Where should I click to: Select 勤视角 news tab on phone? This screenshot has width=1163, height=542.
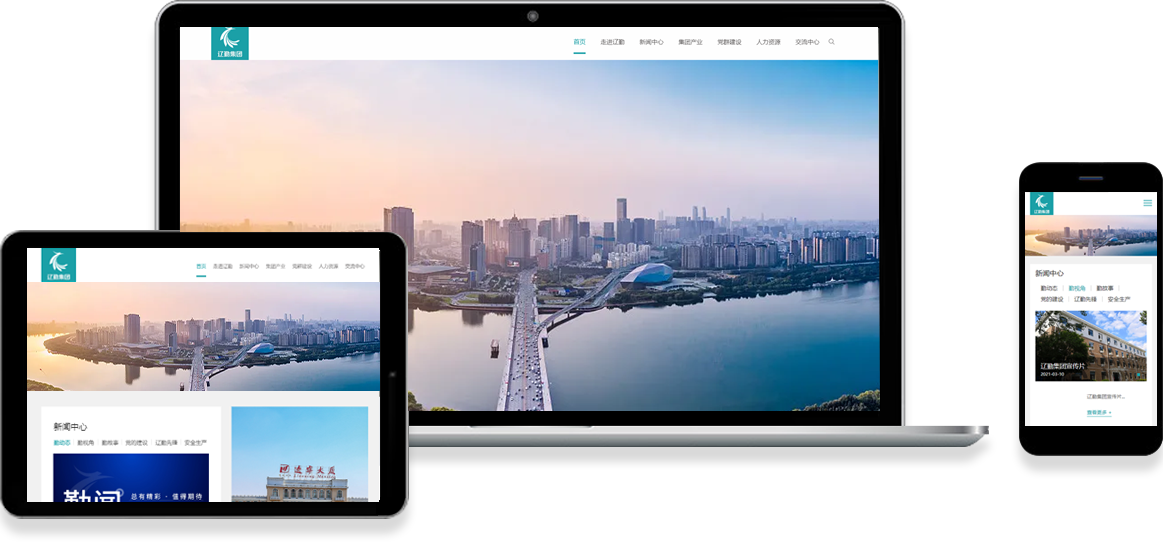click(1077, 288)
